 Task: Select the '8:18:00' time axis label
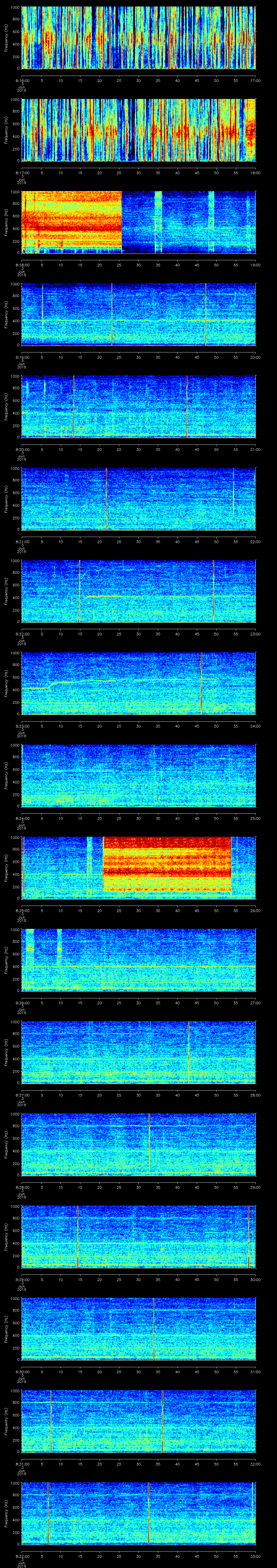coord(22,265)
